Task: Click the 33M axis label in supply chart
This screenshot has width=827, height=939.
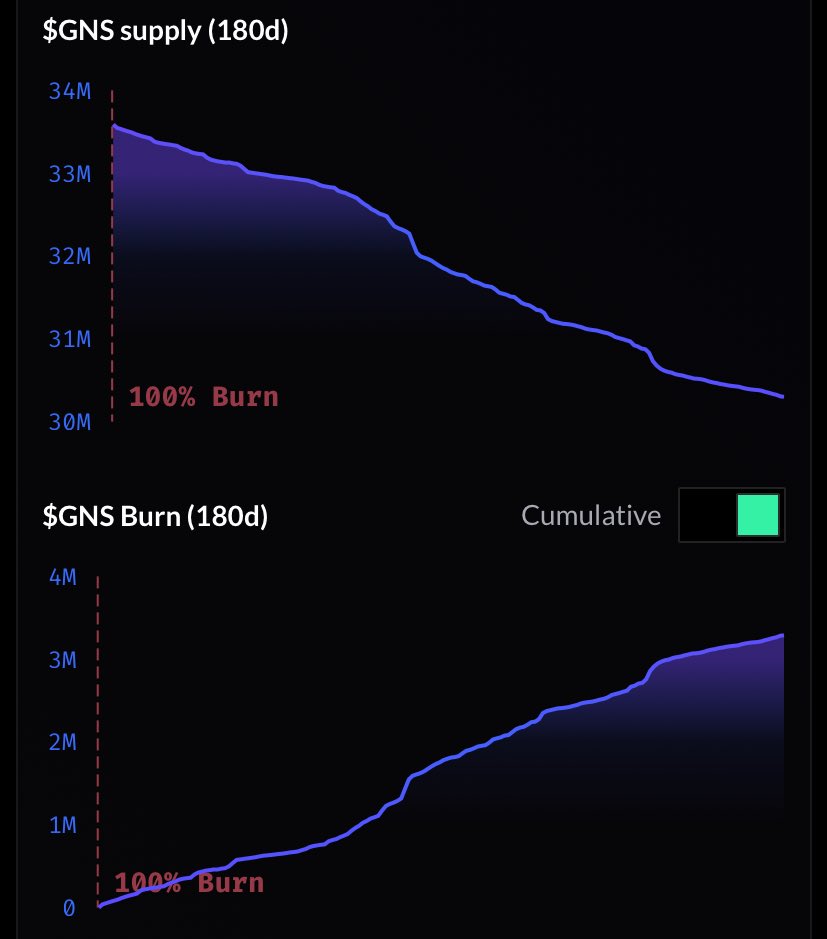Action: click(x=70, y=174)
